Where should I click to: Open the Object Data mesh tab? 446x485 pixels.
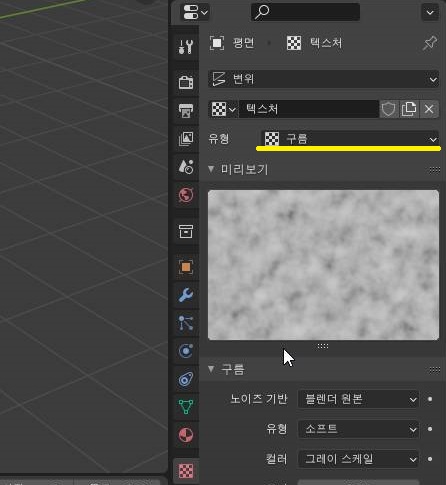pos(186,407)
